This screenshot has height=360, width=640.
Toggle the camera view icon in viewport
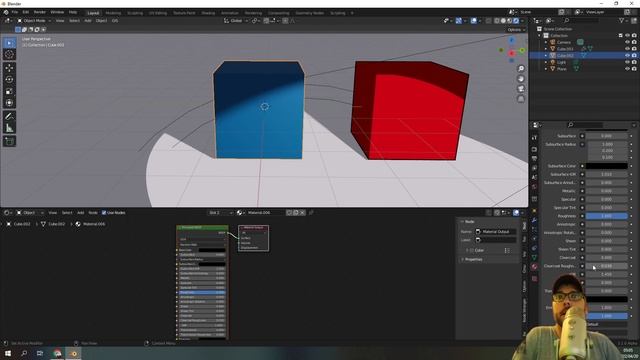pos(521,89)
